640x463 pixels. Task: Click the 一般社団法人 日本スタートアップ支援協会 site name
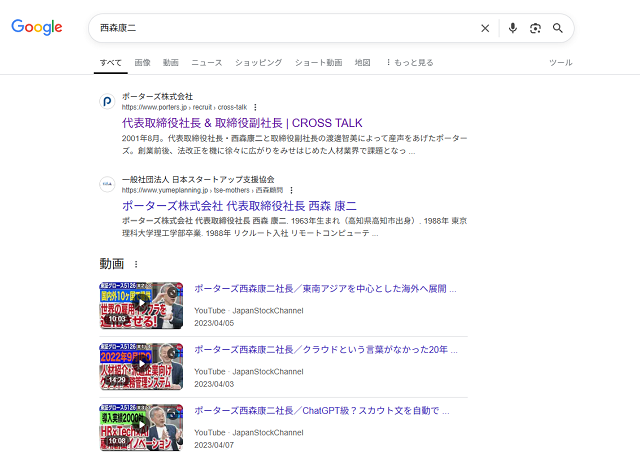coord(198,179)
